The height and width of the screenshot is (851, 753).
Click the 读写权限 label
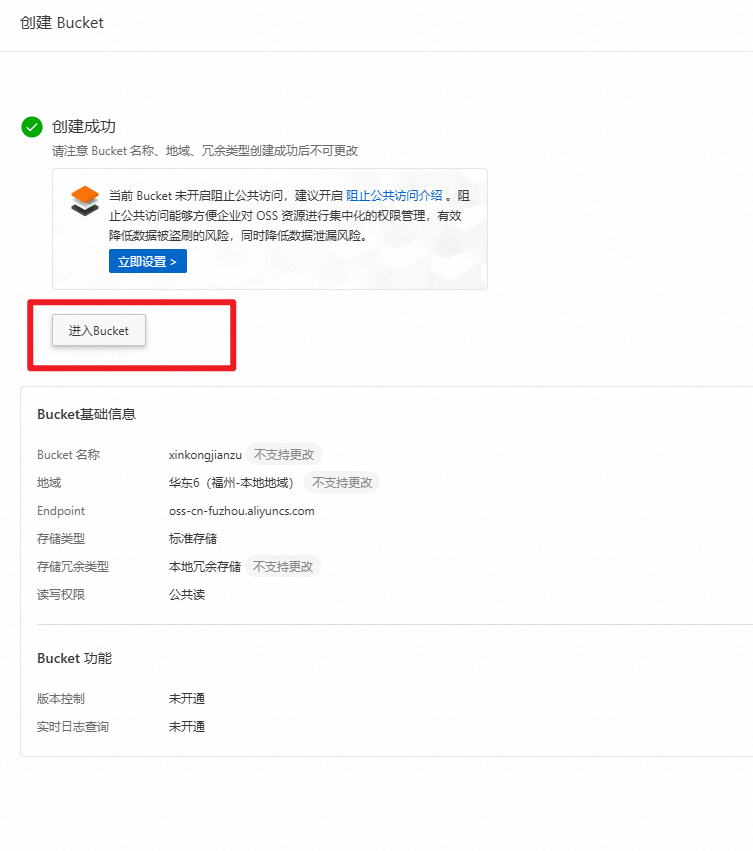[61, 595]
